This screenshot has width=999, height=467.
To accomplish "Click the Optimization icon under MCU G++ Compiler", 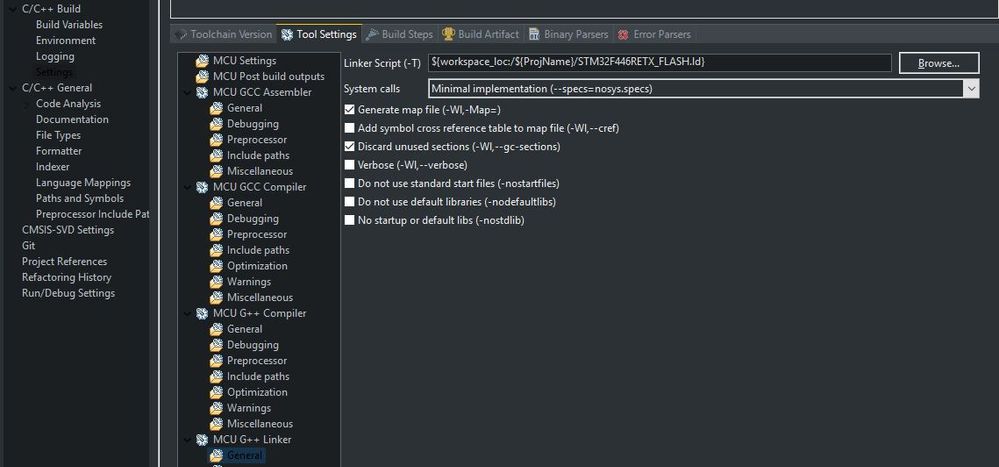I will click(216, 392).
